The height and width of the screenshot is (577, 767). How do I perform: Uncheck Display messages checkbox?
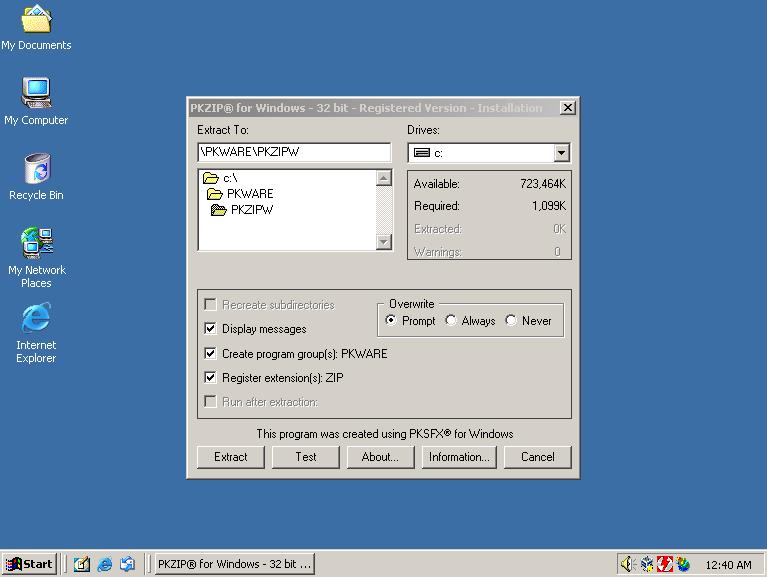[210, 329]
